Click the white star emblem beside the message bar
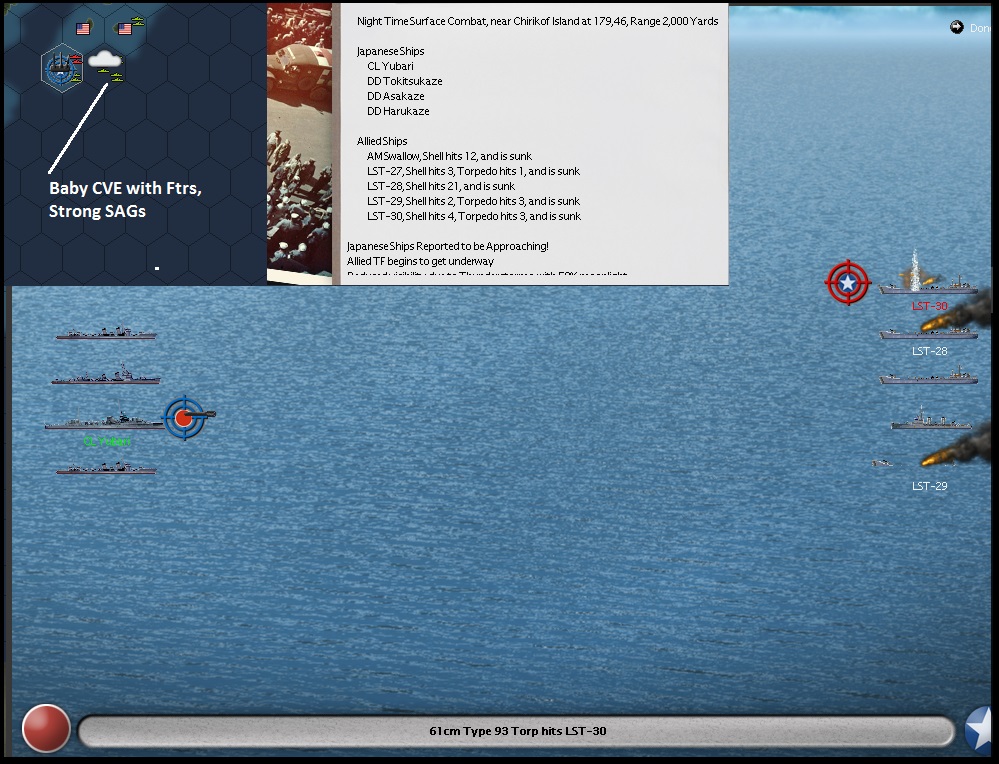Image resolution: width=999 pixels, height=764 pixels. 979,730
